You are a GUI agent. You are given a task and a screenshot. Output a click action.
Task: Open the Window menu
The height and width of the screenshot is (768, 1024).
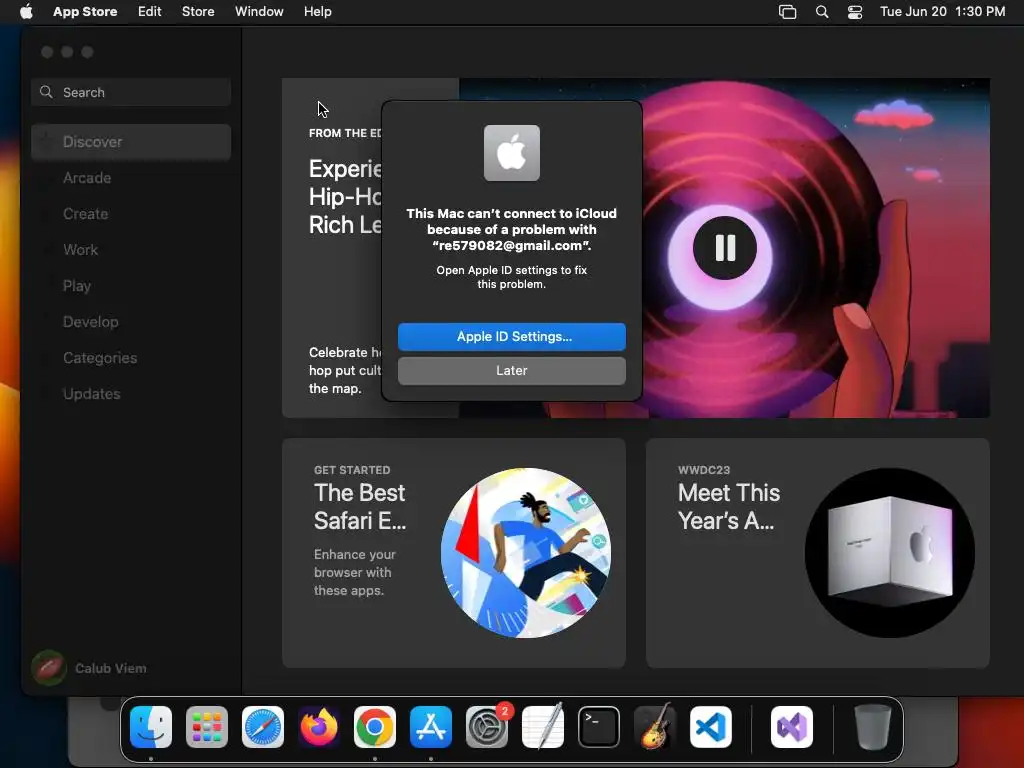259,12
